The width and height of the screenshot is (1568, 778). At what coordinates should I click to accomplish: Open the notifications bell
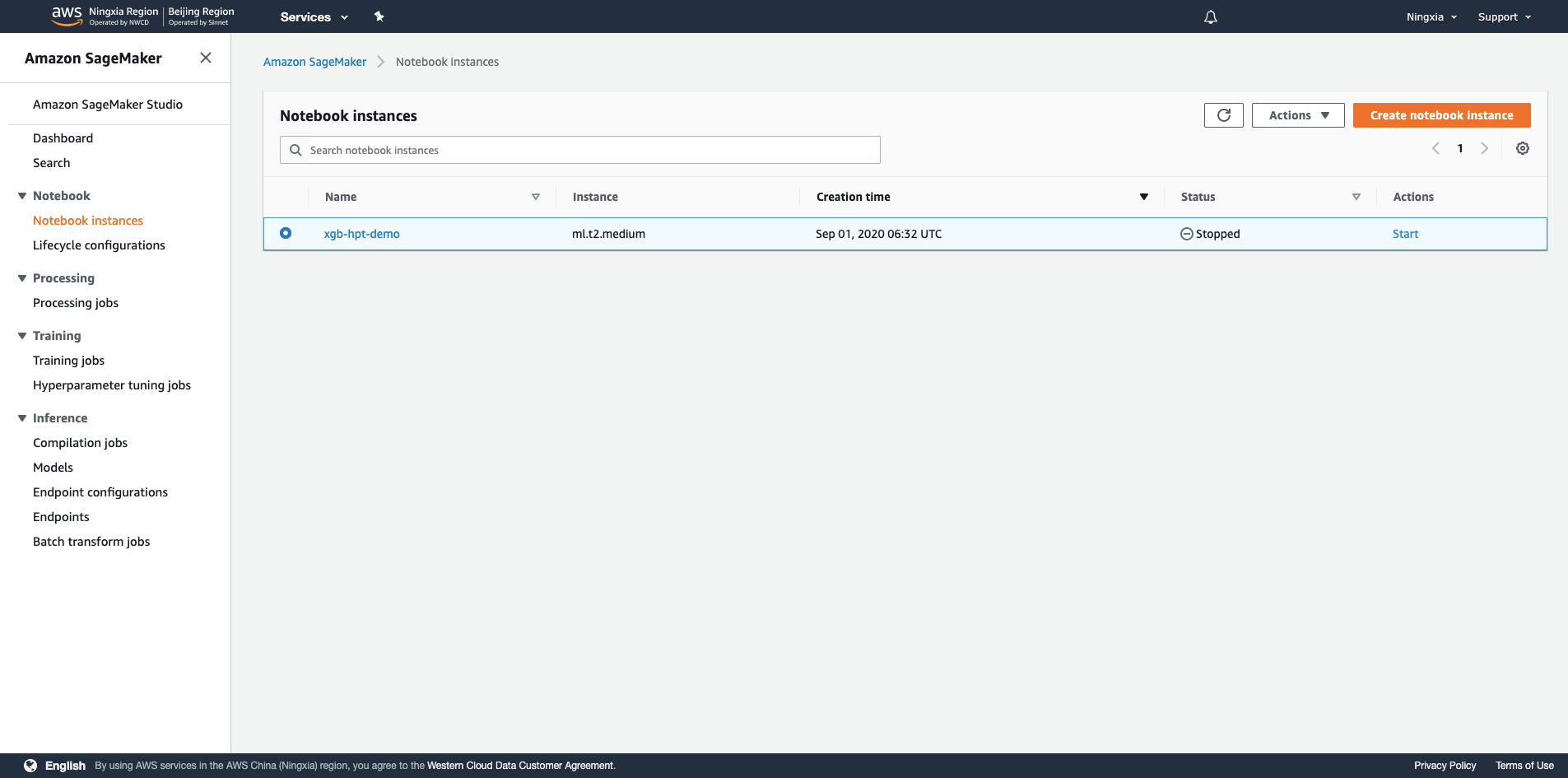tap(1211, 16)
